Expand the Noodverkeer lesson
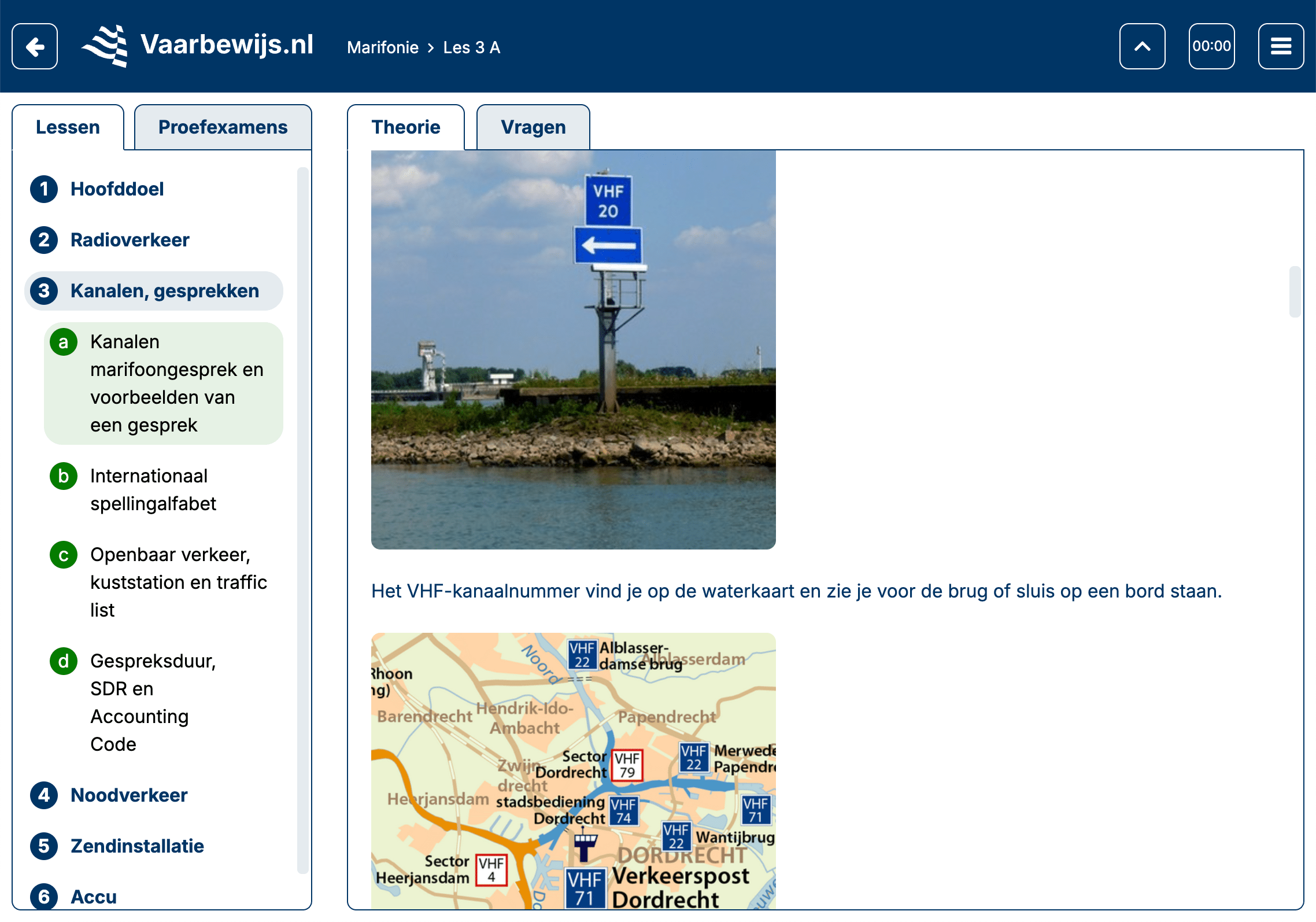Image resolution: width=1316 pixels, height=922 pixels. tap(129, 795)
